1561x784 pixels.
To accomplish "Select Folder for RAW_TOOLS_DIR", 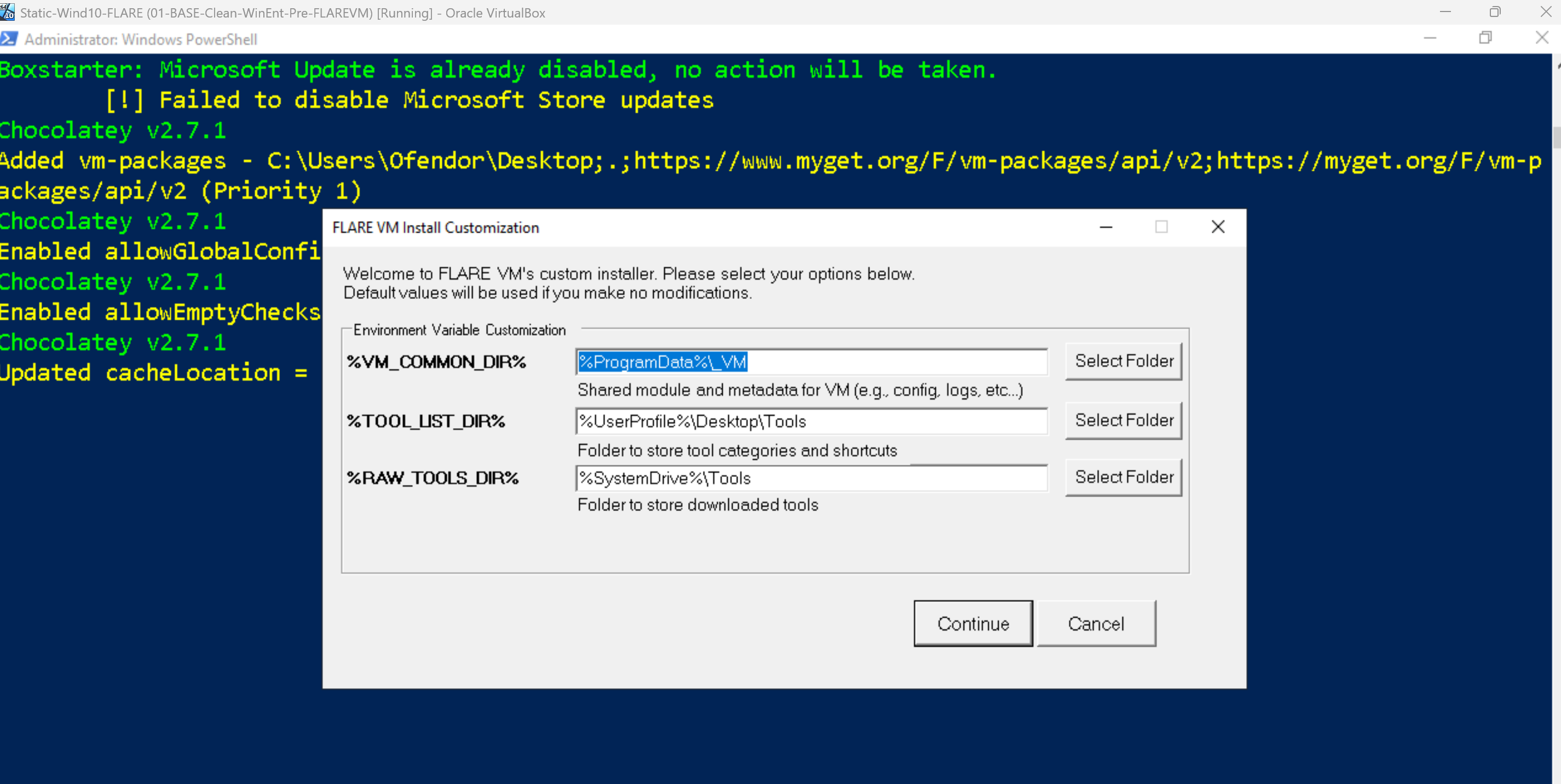I will coord(1124,477).
